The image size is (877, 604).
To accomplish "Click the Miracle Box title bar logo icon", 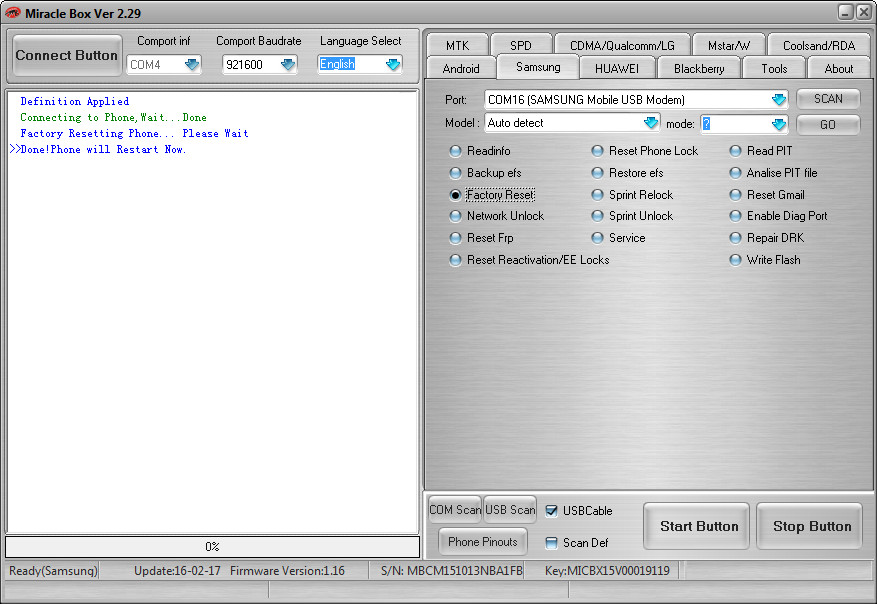I will (12, 12).
